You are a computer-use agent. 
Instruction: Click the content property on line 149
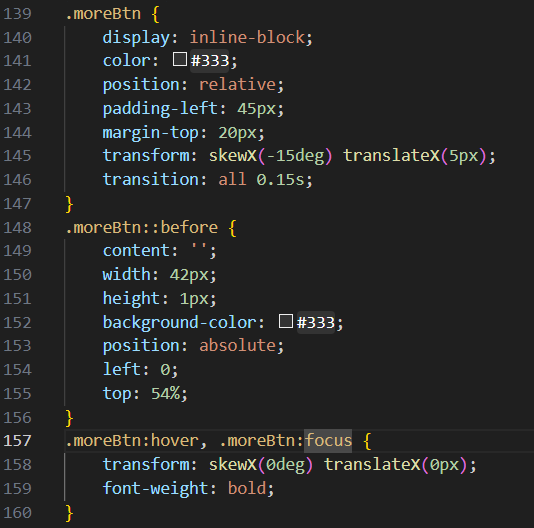tap(136, 251)
